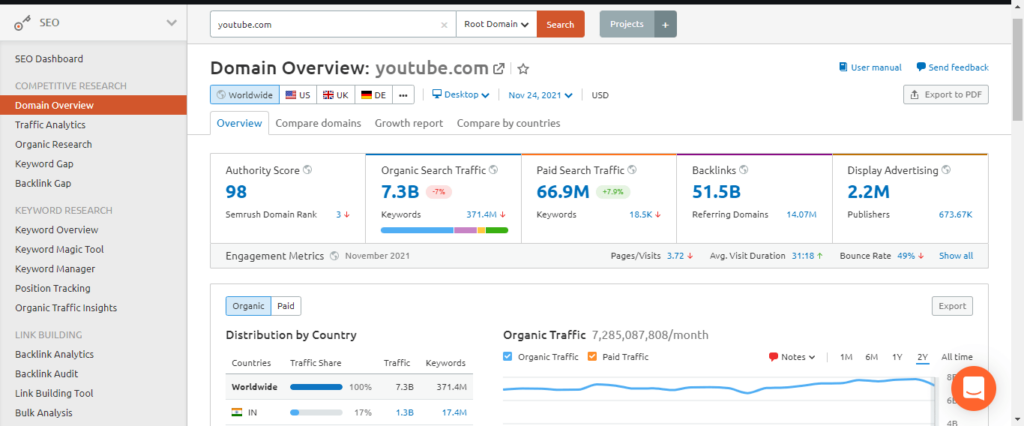This screenshot has width=1024, height=426.
Task: Switch distribution to Organic
Action: (x=248, y=306)
